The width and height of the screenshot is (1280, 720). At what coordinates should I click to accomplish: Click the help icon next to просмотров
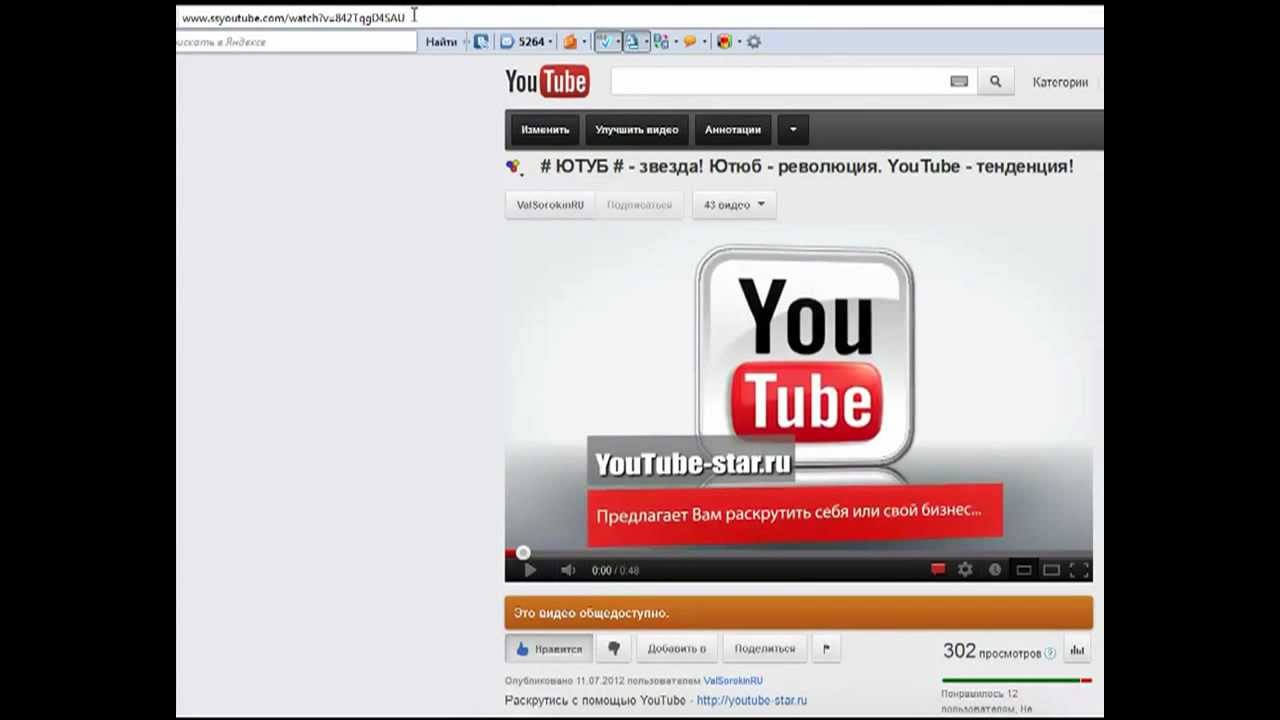(1050, 653)
